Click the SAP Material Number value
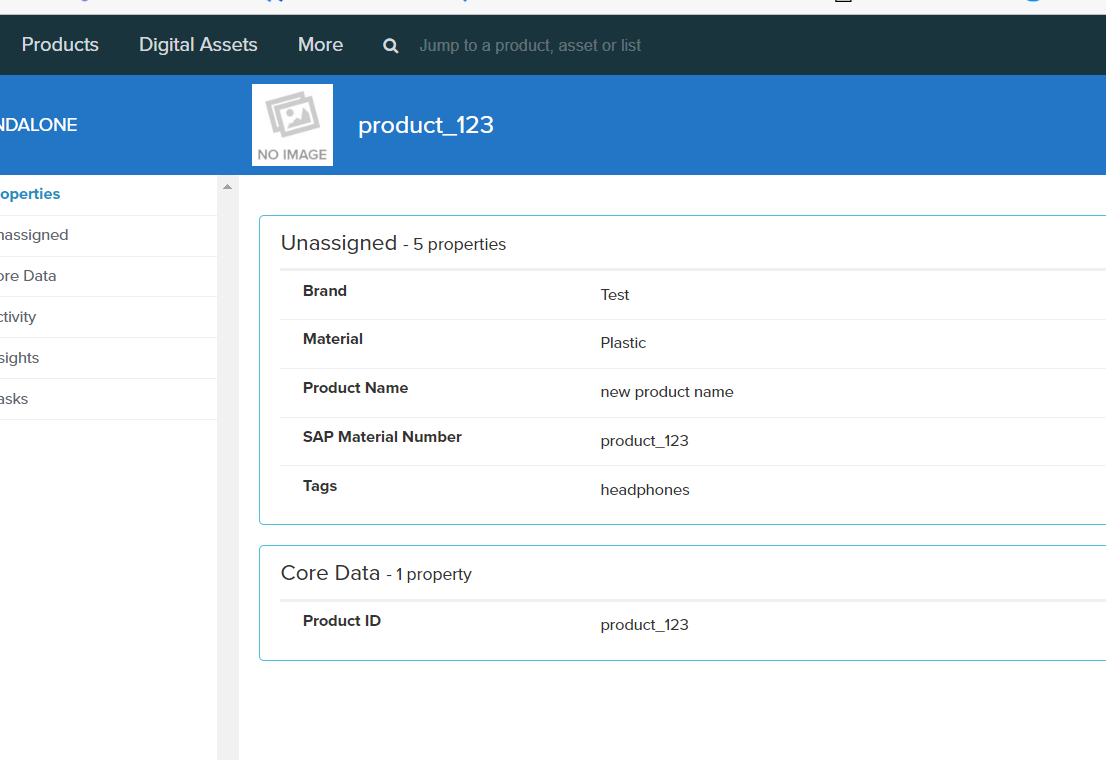 point(644,441)
